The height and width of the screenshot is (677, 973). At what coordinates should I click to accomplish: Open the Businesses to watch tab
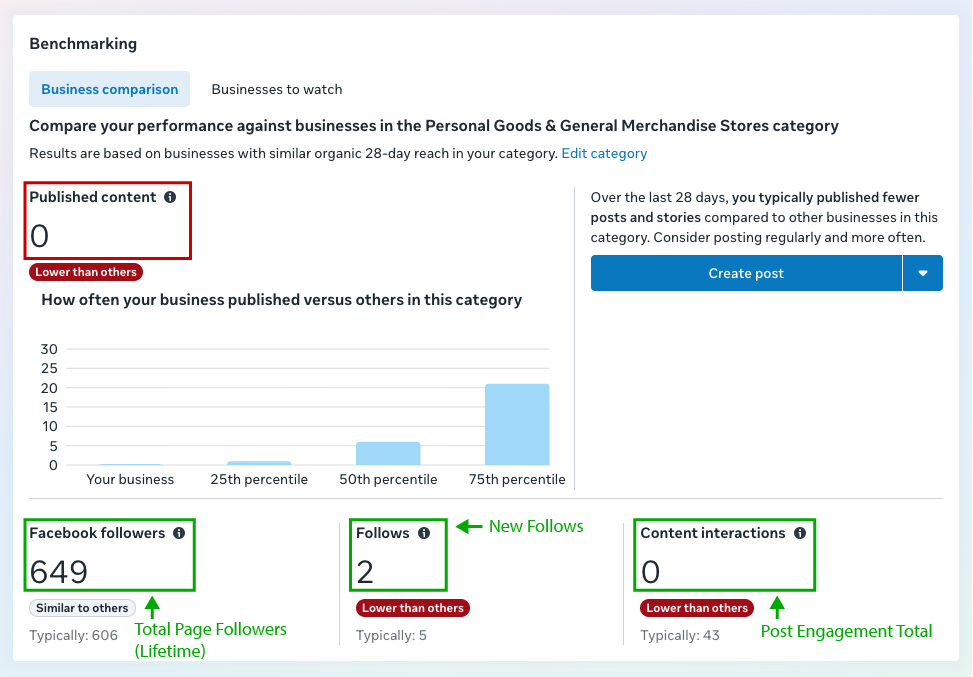(x=277, y=89)
